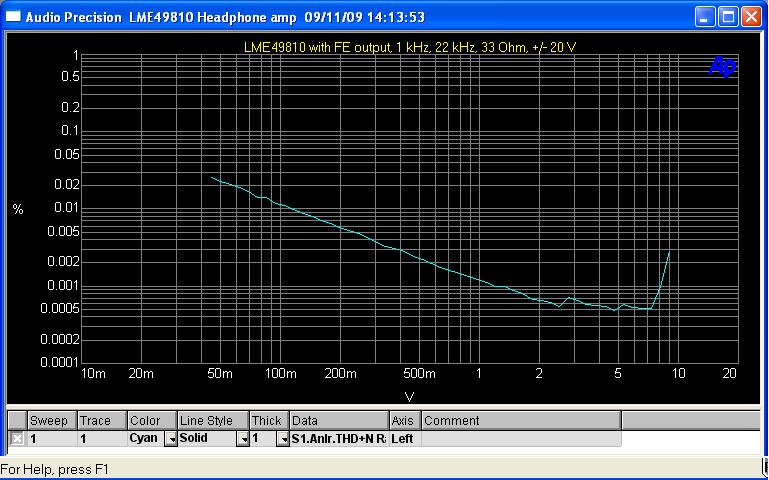Click the Axis column header

click(x=405, y=421)
